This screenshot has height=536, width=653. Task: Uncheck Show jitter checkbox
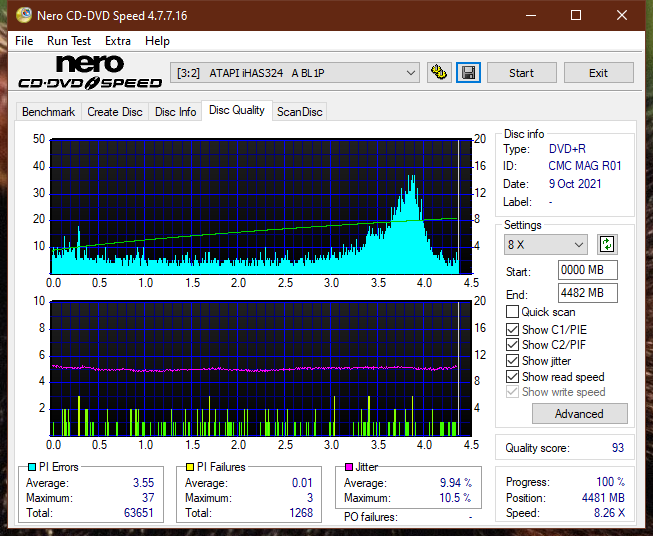(x=512, y=360)
